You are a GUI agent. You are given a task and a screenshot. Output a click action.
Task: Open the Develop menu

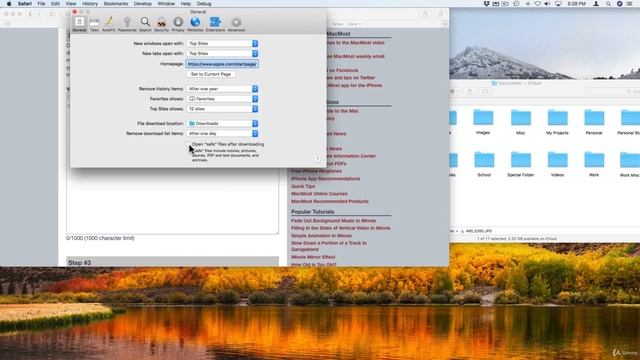pos(142,4)
